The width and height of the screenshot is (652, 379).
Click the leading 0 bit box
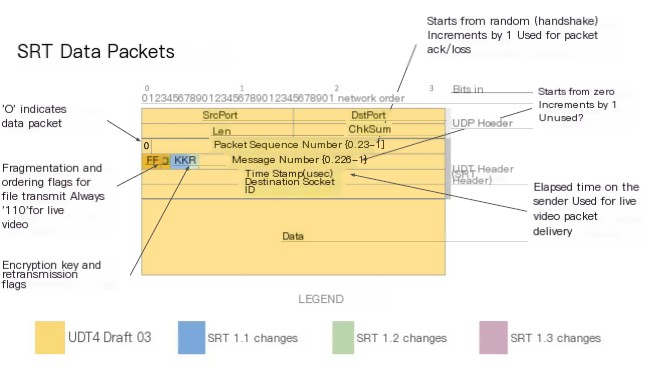coord(146,146)
